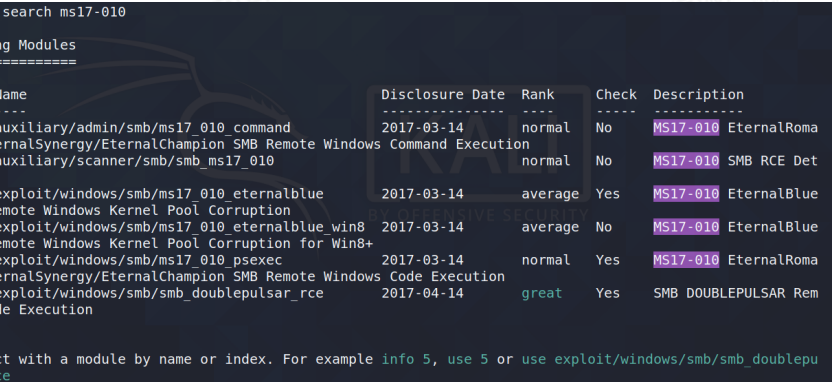Select the exploit/windows/smb/ms17_010_psexec module name
This screenshot has height=382, width=832.
point(141,260)
